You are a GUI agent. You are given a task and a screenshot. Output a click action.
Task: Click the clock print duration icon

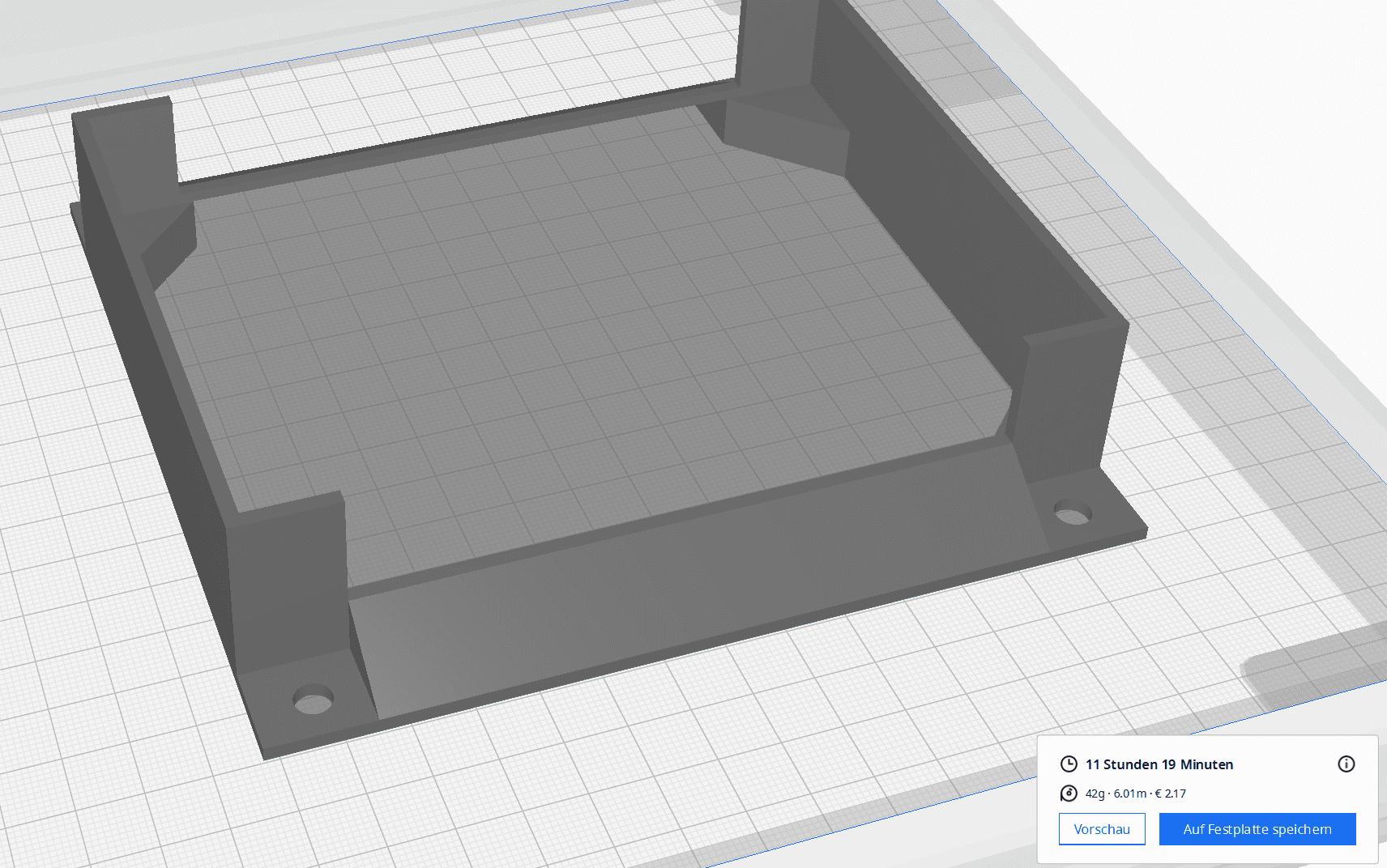click(x=1069, y=764)
